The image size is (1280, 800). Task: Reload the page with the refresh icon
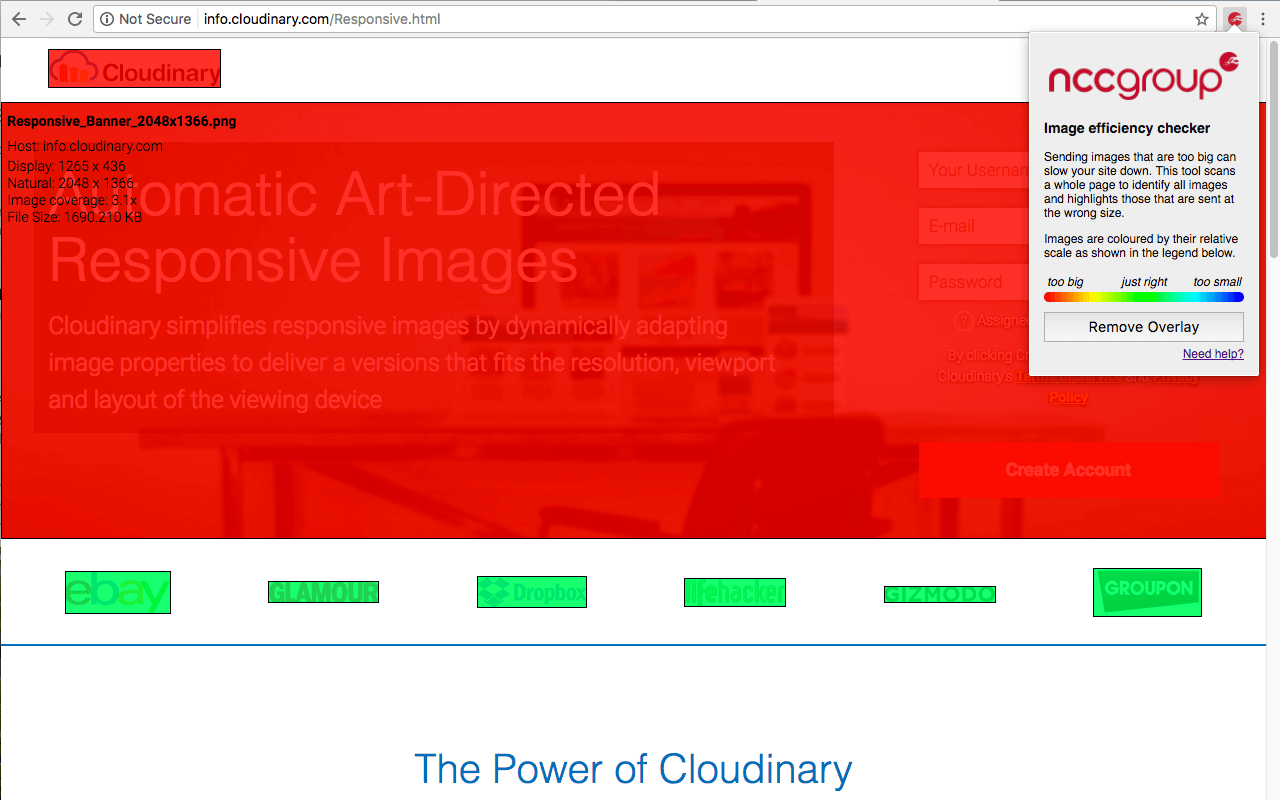coord(75,19)
